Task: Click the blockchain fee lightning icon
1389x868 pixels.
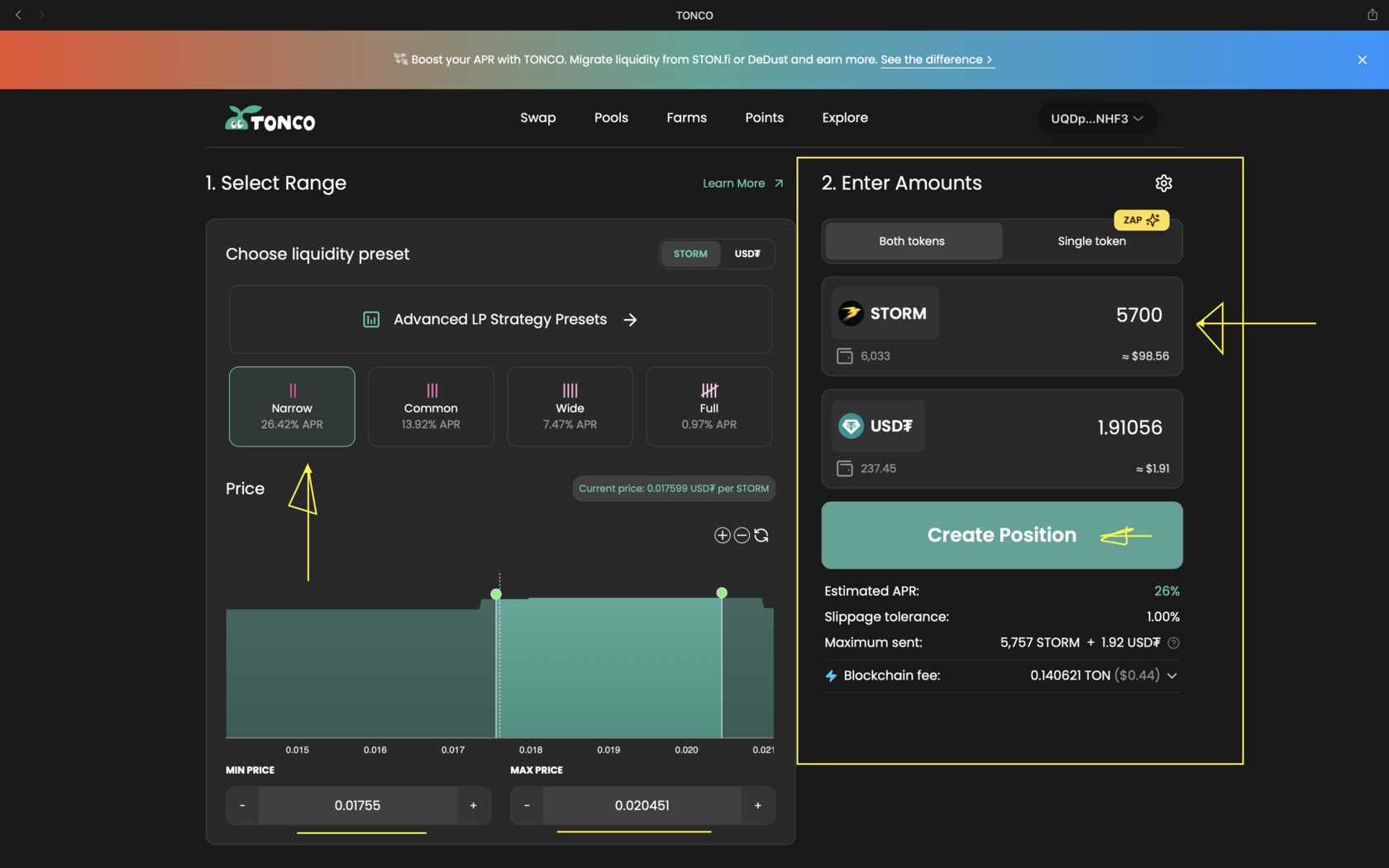Action: (831, 675)
